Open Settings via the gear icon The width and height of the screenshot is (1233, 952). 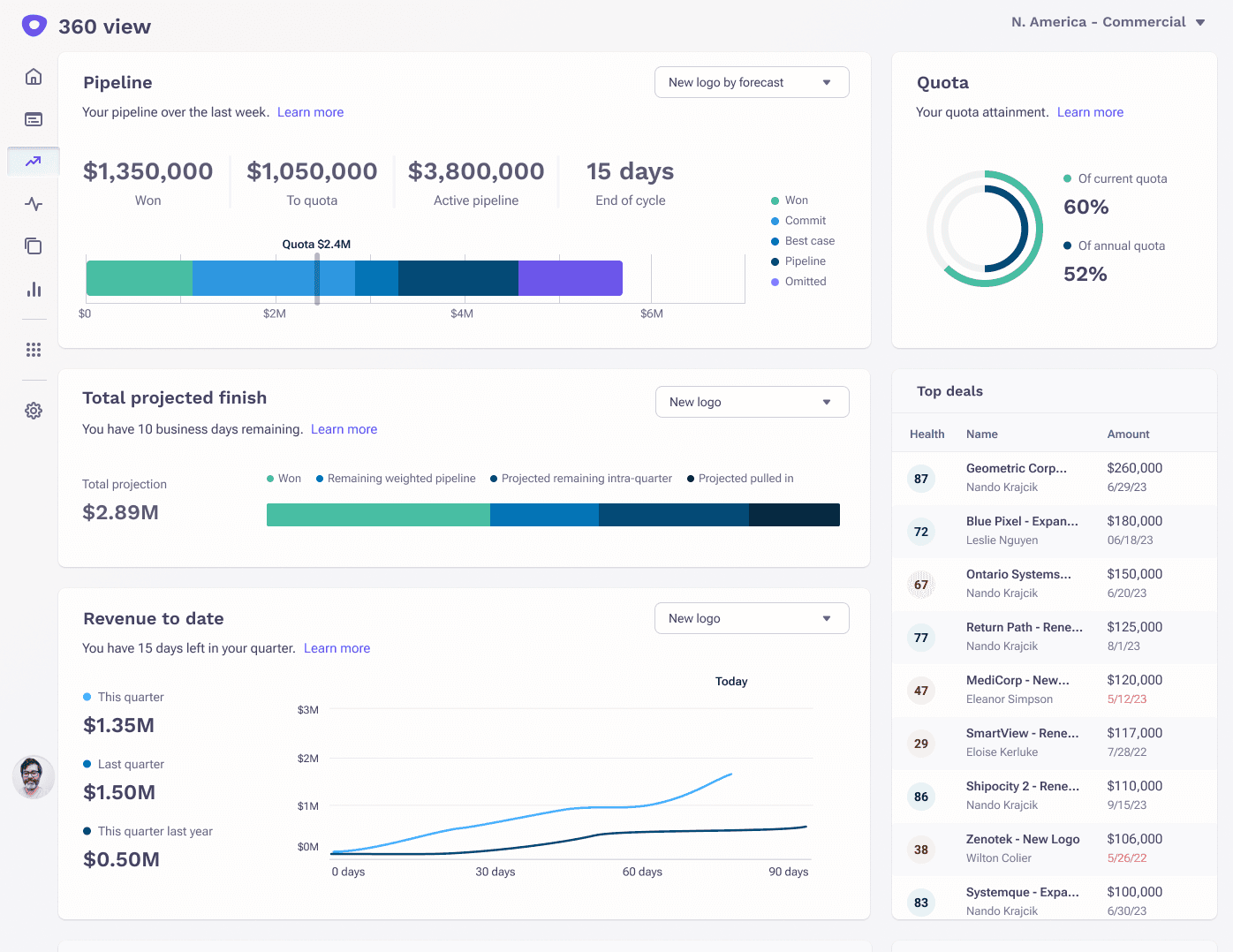tap(33, 410)
